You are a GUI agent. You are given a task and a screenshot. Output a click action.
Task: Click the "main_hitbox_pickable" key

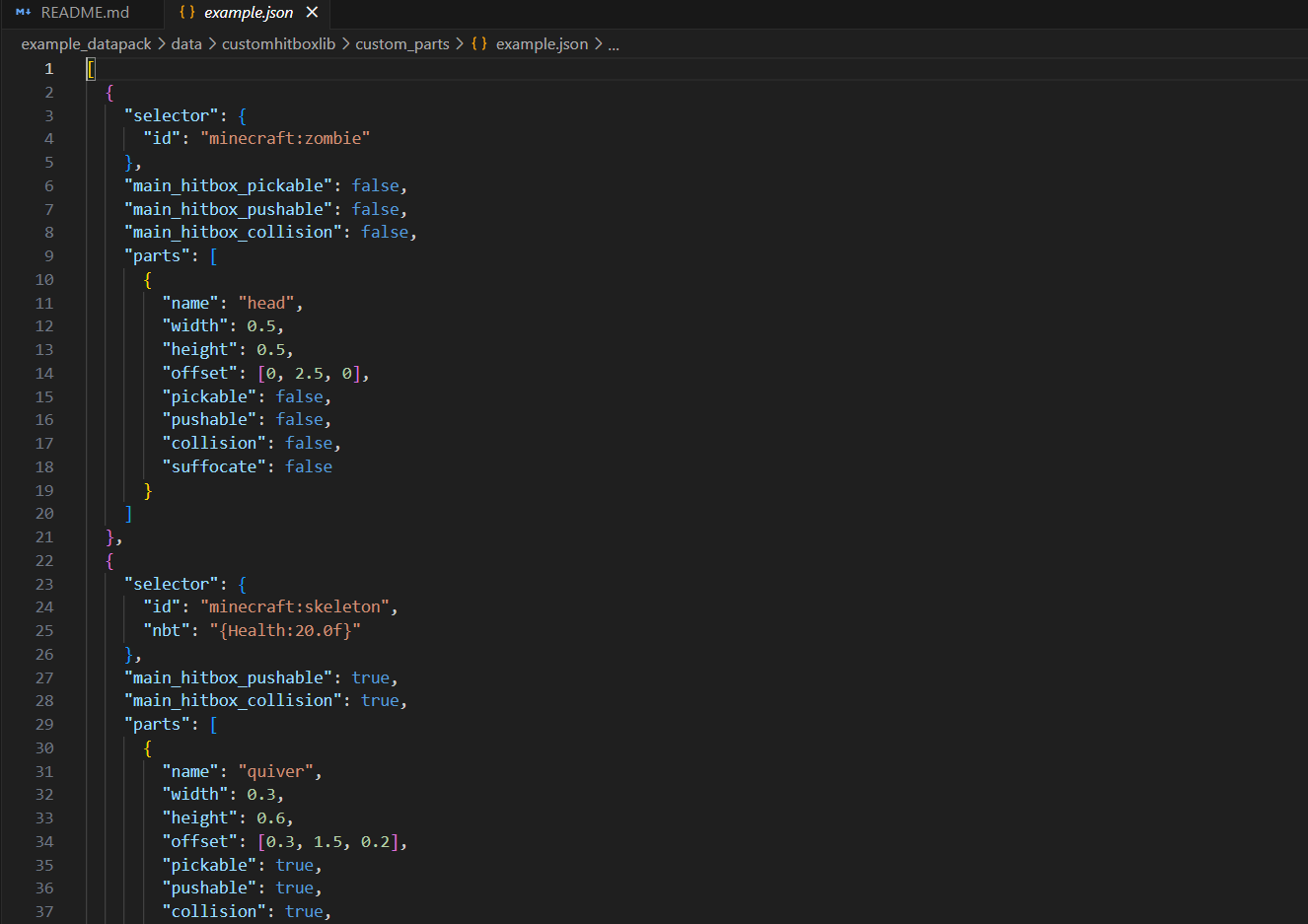pyautogui.click(x=229, y=185)
